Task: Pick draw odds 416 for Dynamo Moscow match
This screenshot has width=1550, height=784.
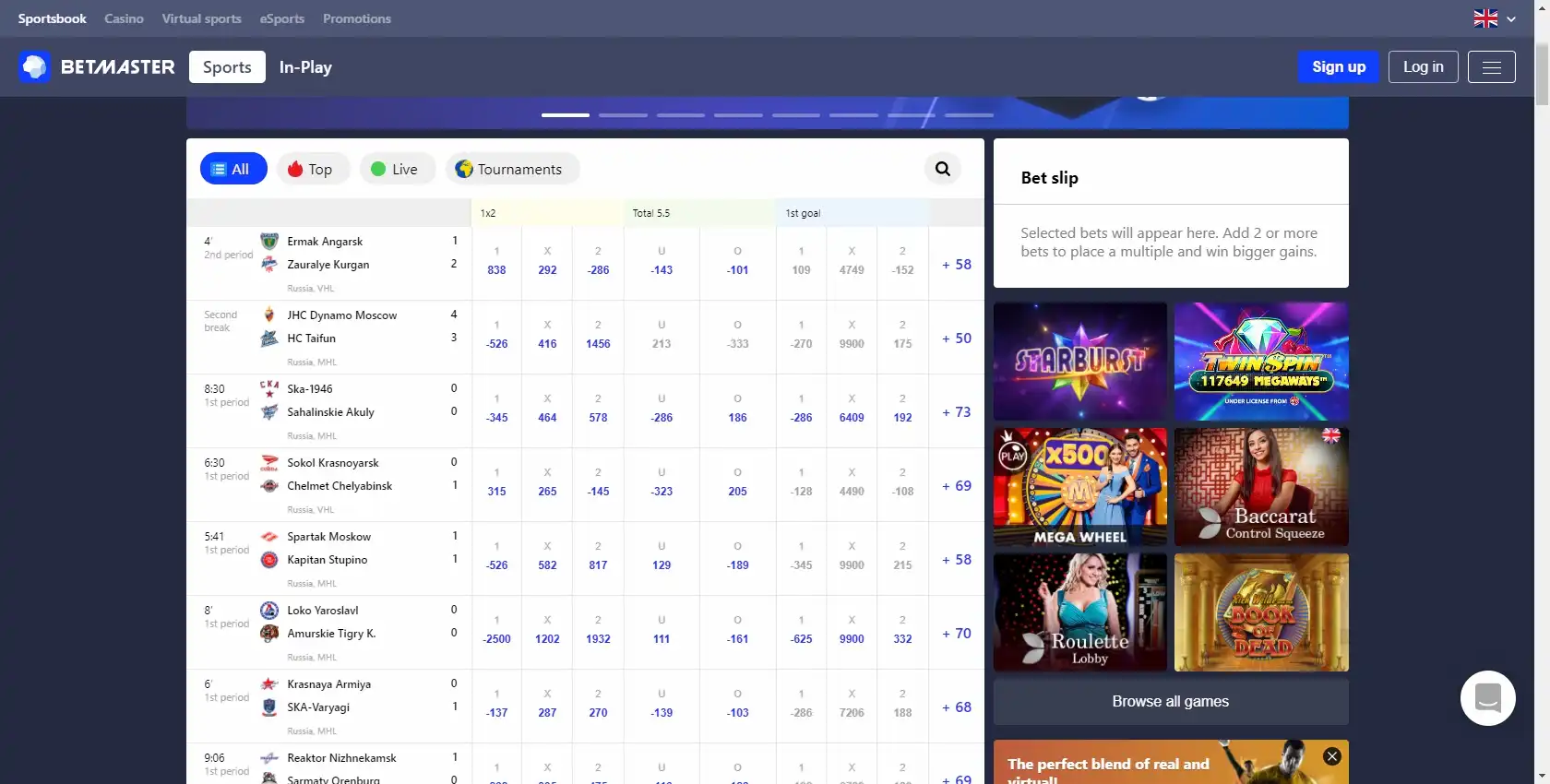Action: [547, 338]
